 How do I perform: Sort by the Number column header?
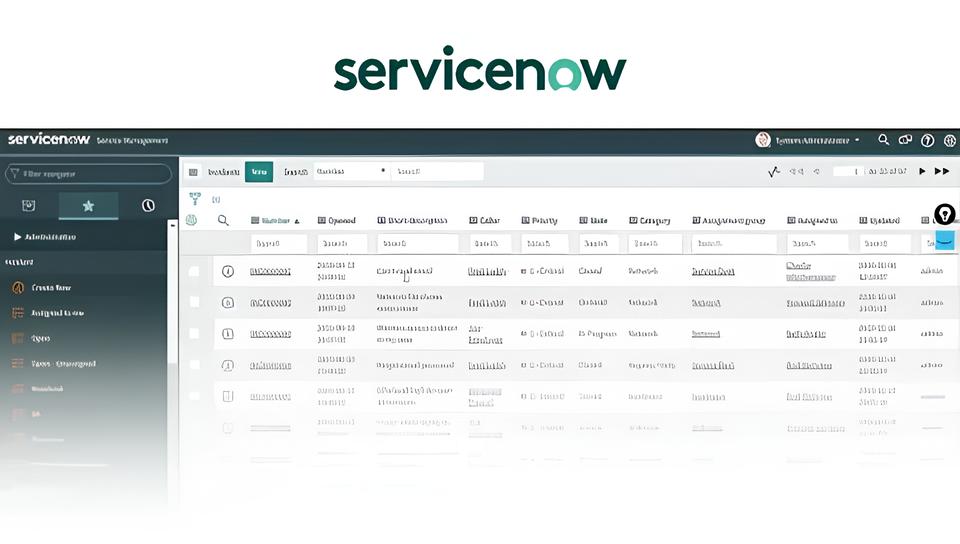coord(276,220)
